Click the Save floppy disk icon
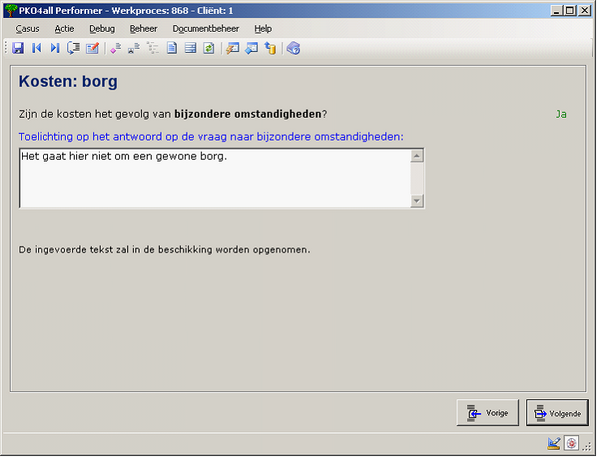Viewport: 597px width, 457px height. [x=18, y=48]
